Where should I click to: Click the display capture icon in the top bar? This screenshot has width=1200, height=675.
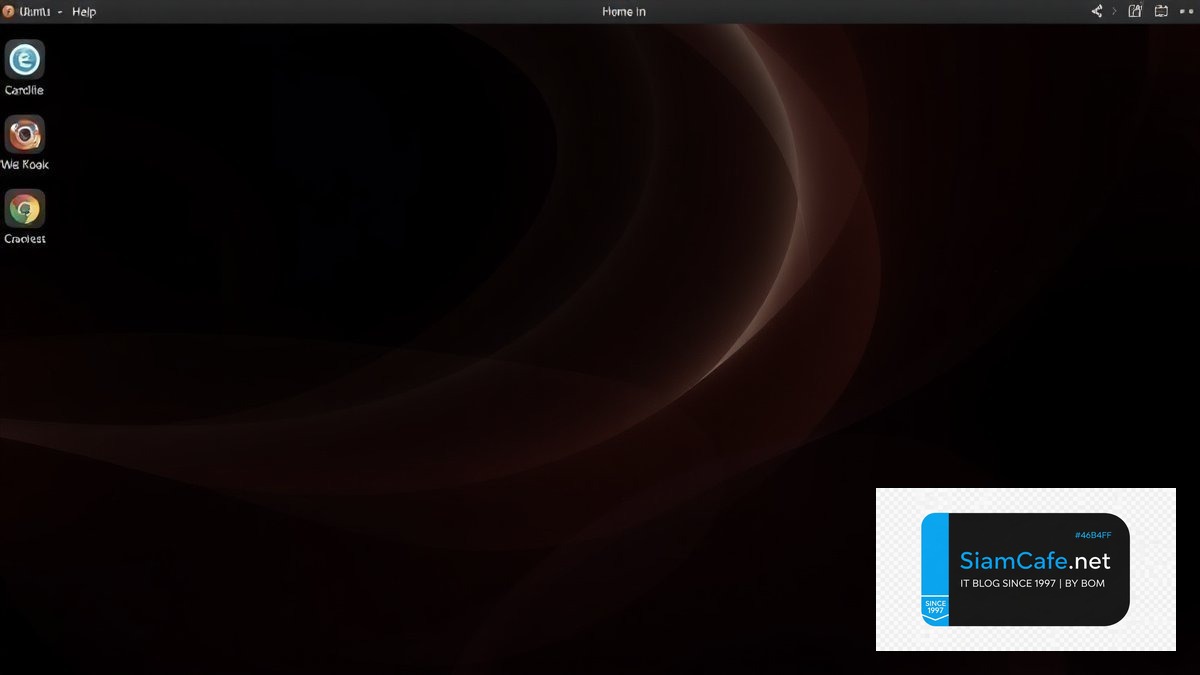(1161, 11)
